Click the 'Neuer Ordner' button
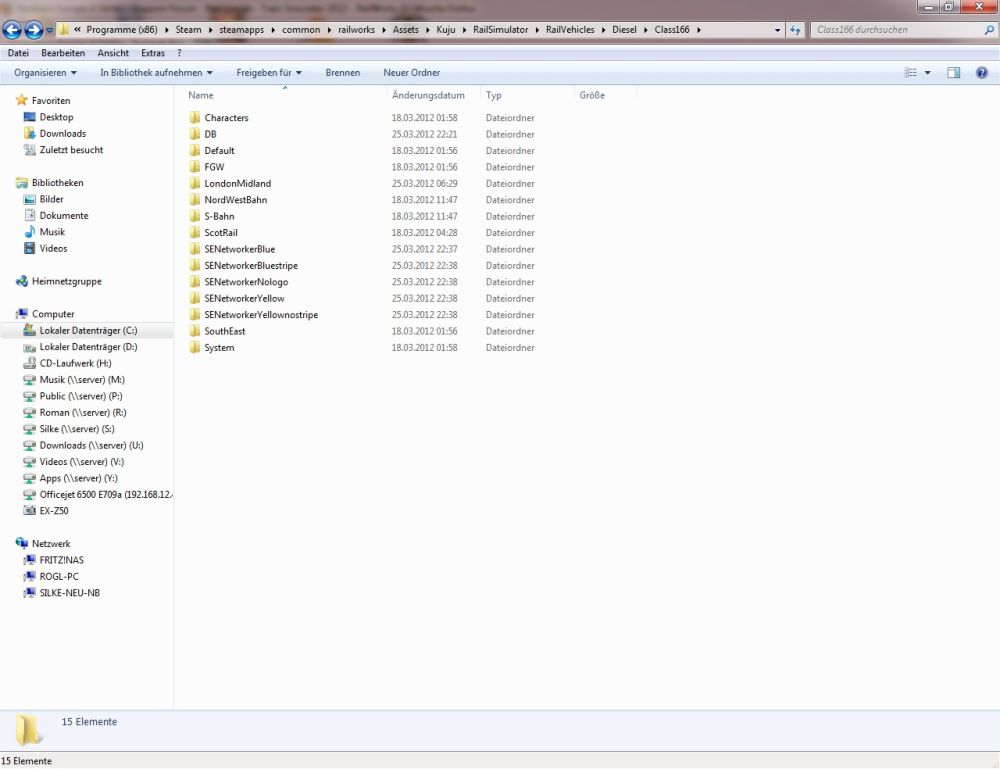 point(411,73)
